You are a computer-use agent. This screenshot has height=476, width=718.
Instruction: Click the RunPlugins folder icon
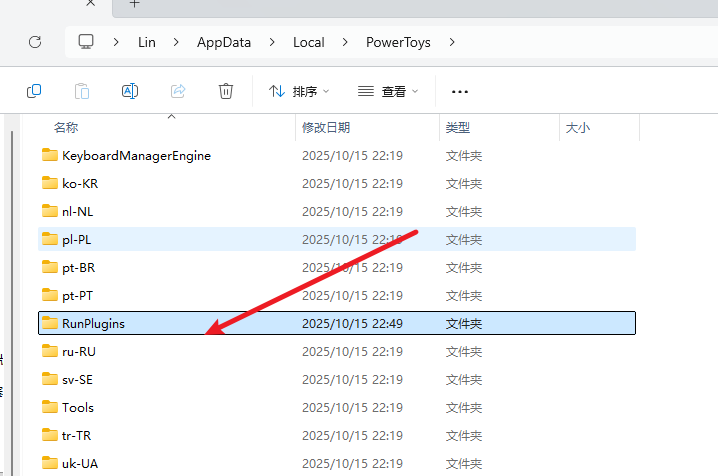tap(50, 323)
